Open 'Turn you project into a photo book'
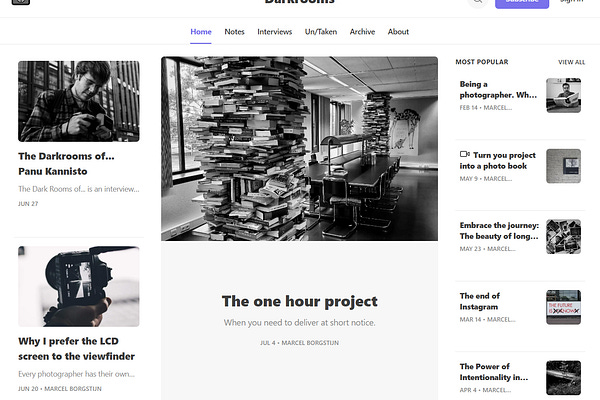The image size is (600, 400). (498, 160)
